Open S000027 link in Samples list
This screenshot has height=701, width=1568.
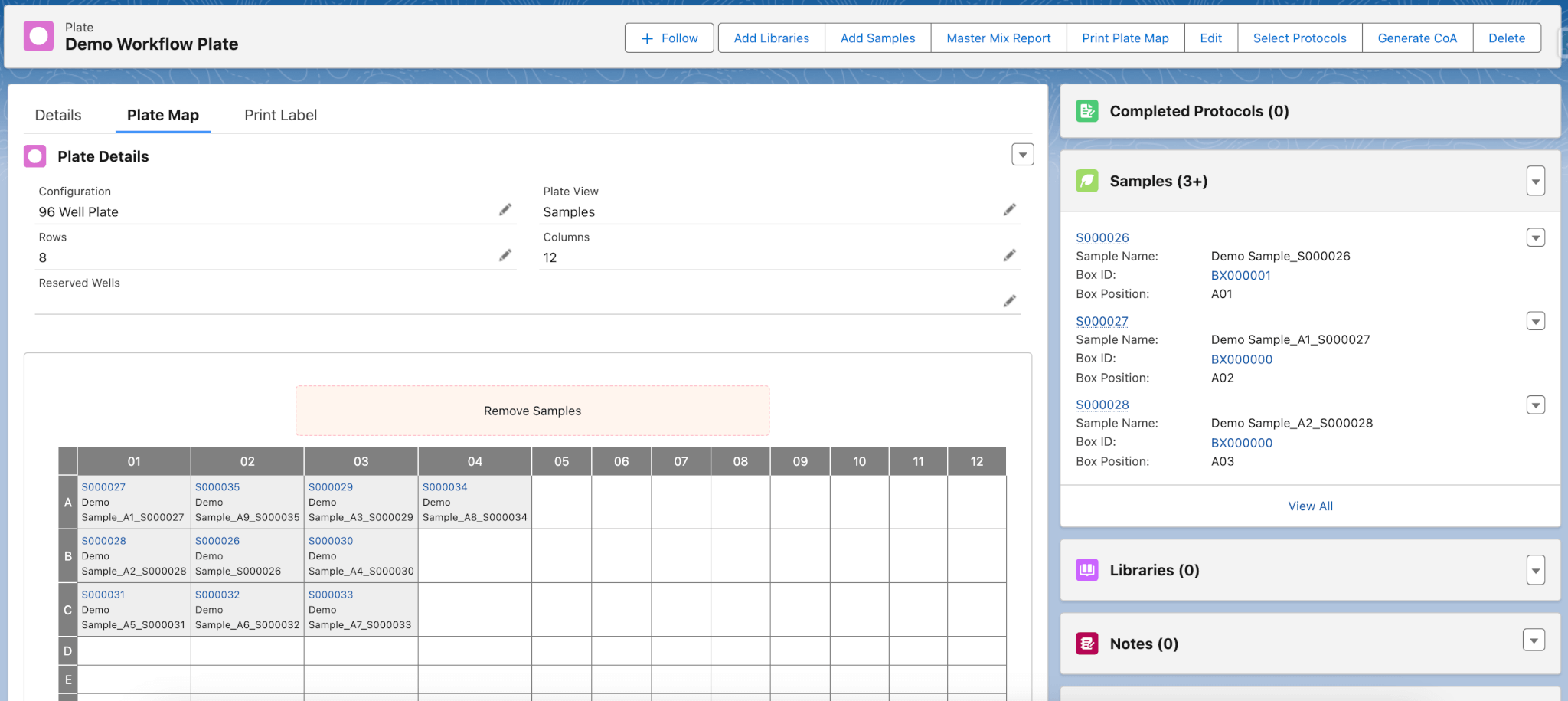[x=1102, y=321]
